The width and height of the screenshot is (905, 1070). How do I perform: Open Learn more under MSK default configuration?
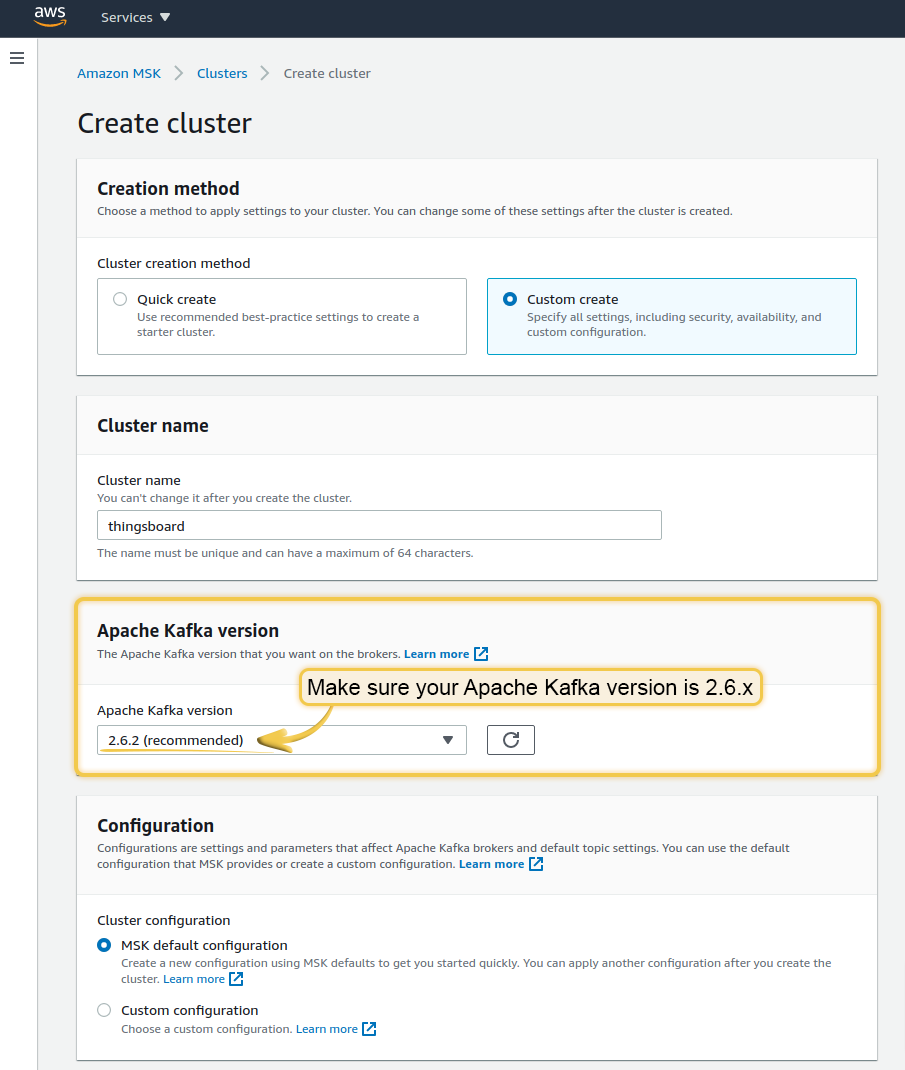point(194,979)
